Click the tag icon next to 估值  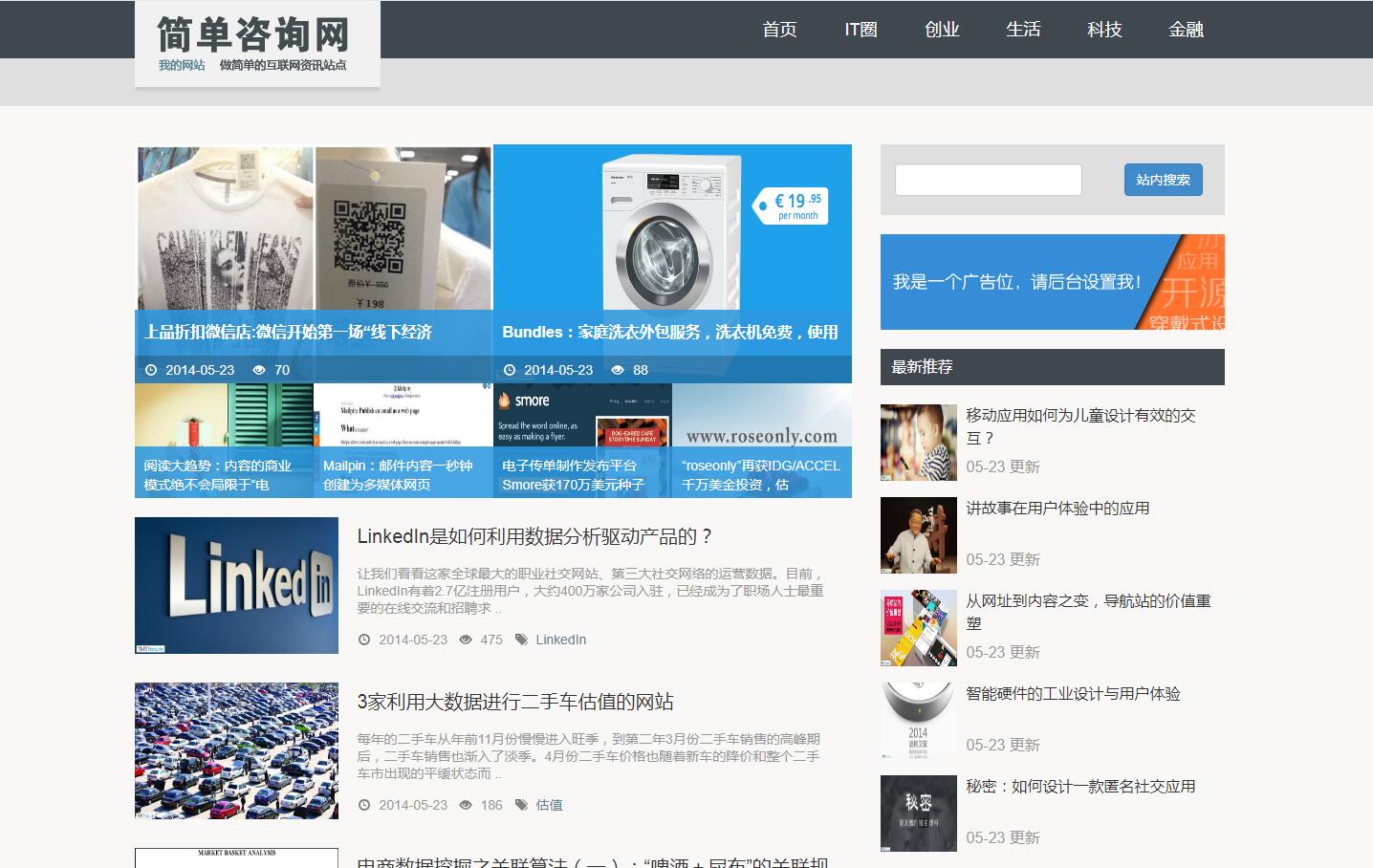521,805
